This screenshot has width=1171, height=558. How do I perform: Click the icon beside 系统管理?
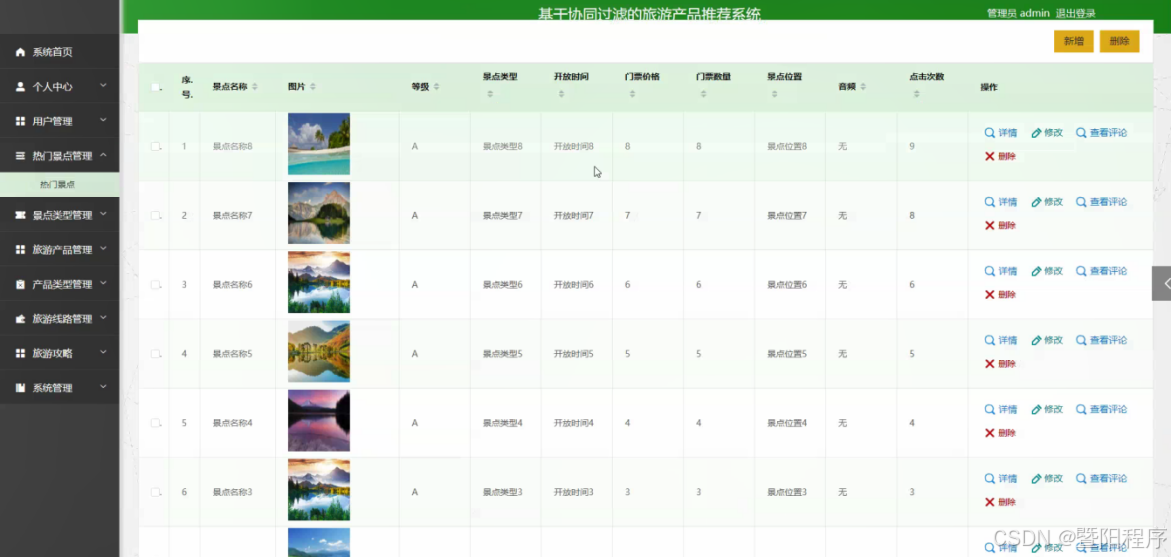[20, 388]
